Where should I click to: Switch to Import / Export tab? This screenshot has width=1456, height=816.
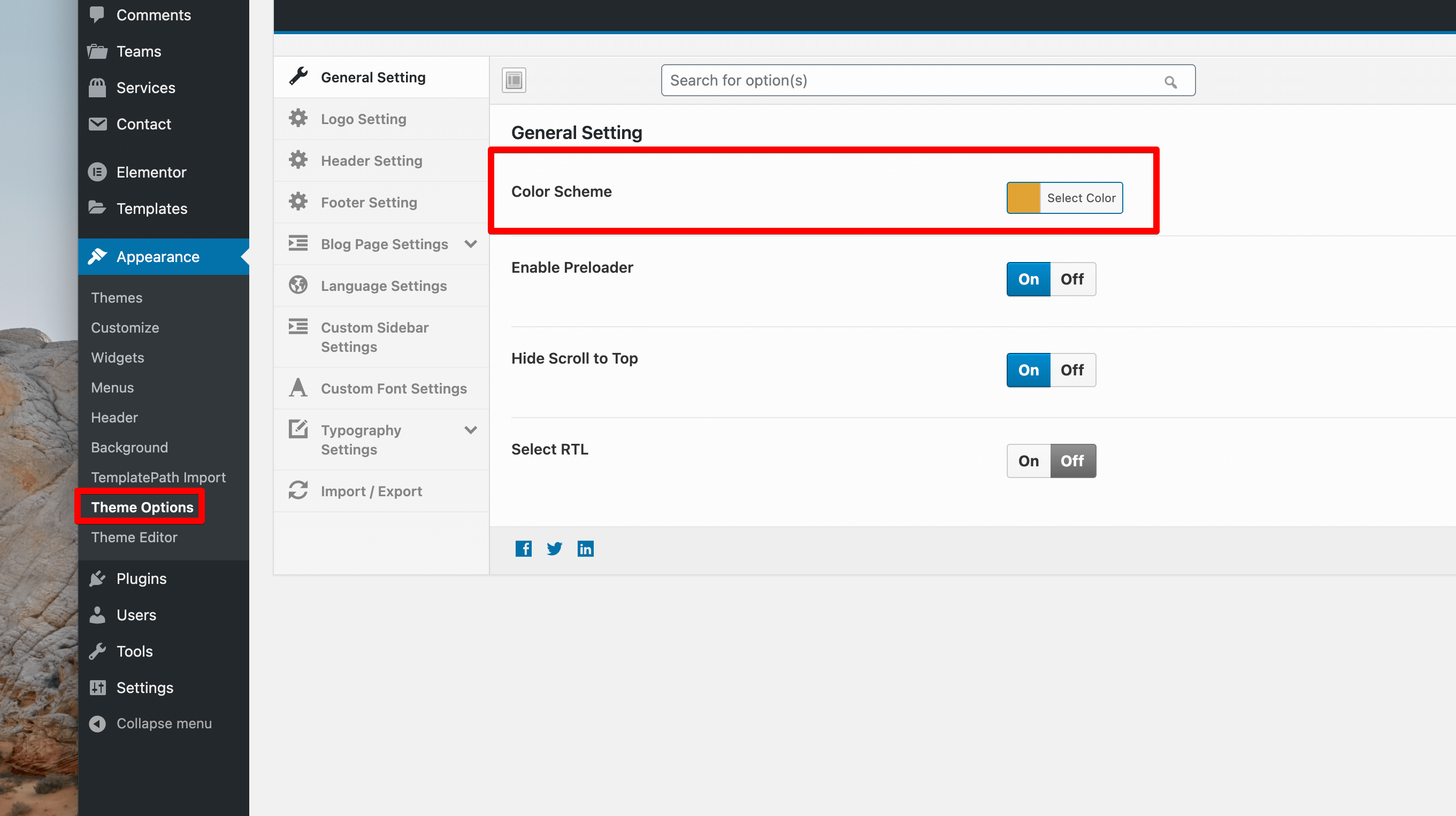click(x=371, y=491)
